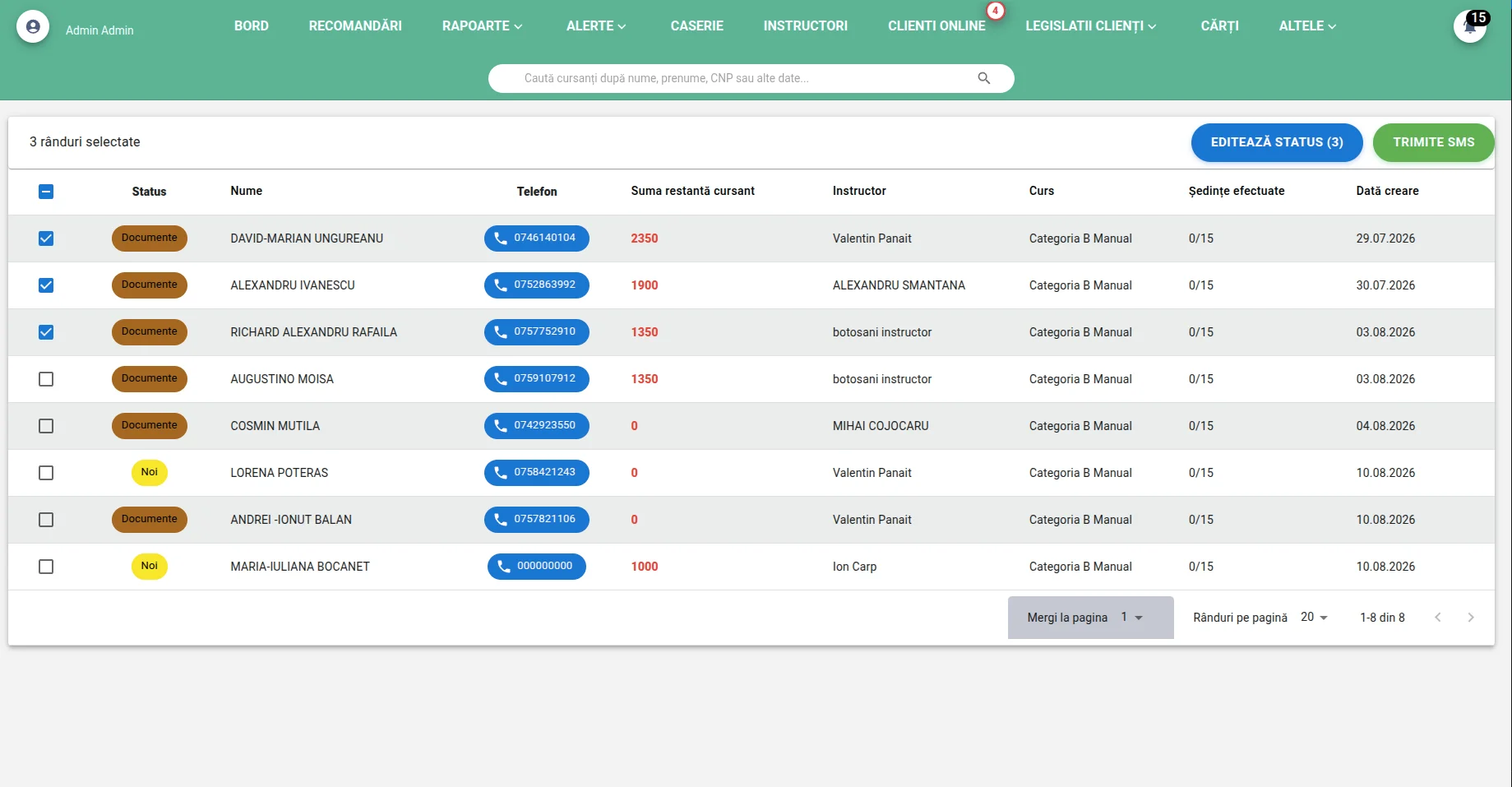
Task: Open the INSTRUCTORI menu item
Action: click(x=806, y=26)
